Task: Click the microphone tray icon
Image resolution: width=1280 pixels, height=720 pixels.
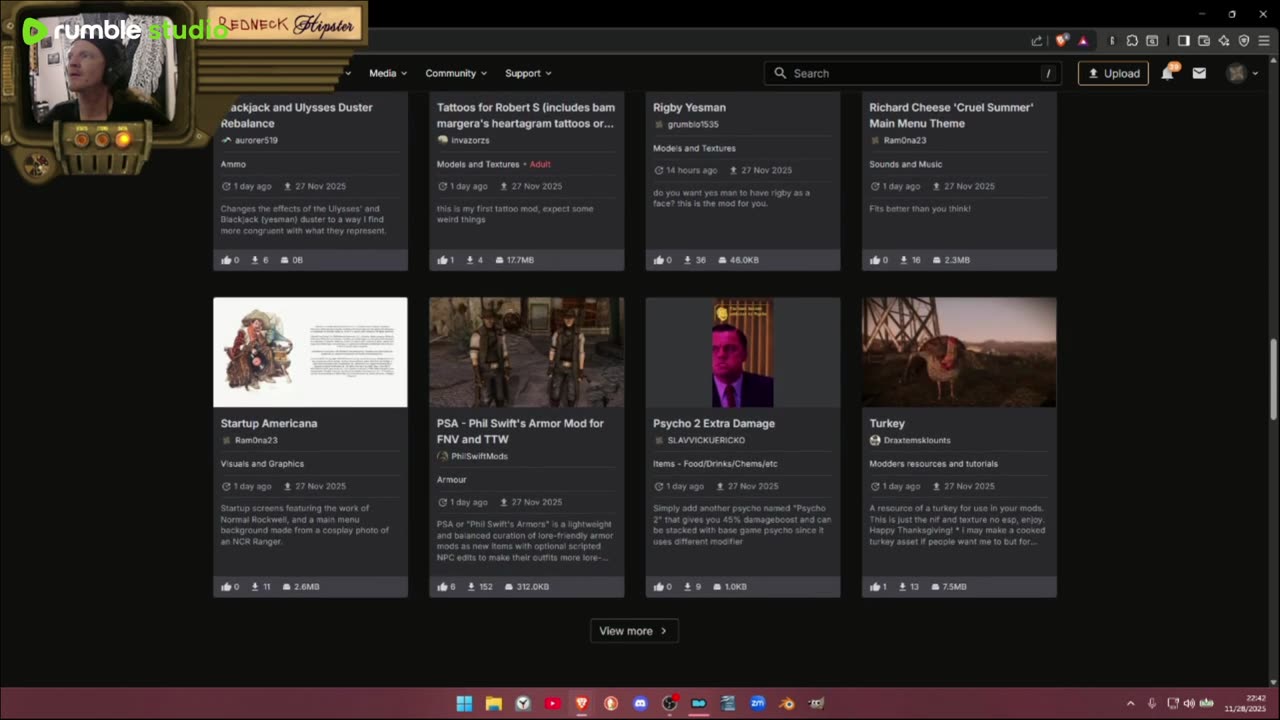Action: click(1152, 703)
